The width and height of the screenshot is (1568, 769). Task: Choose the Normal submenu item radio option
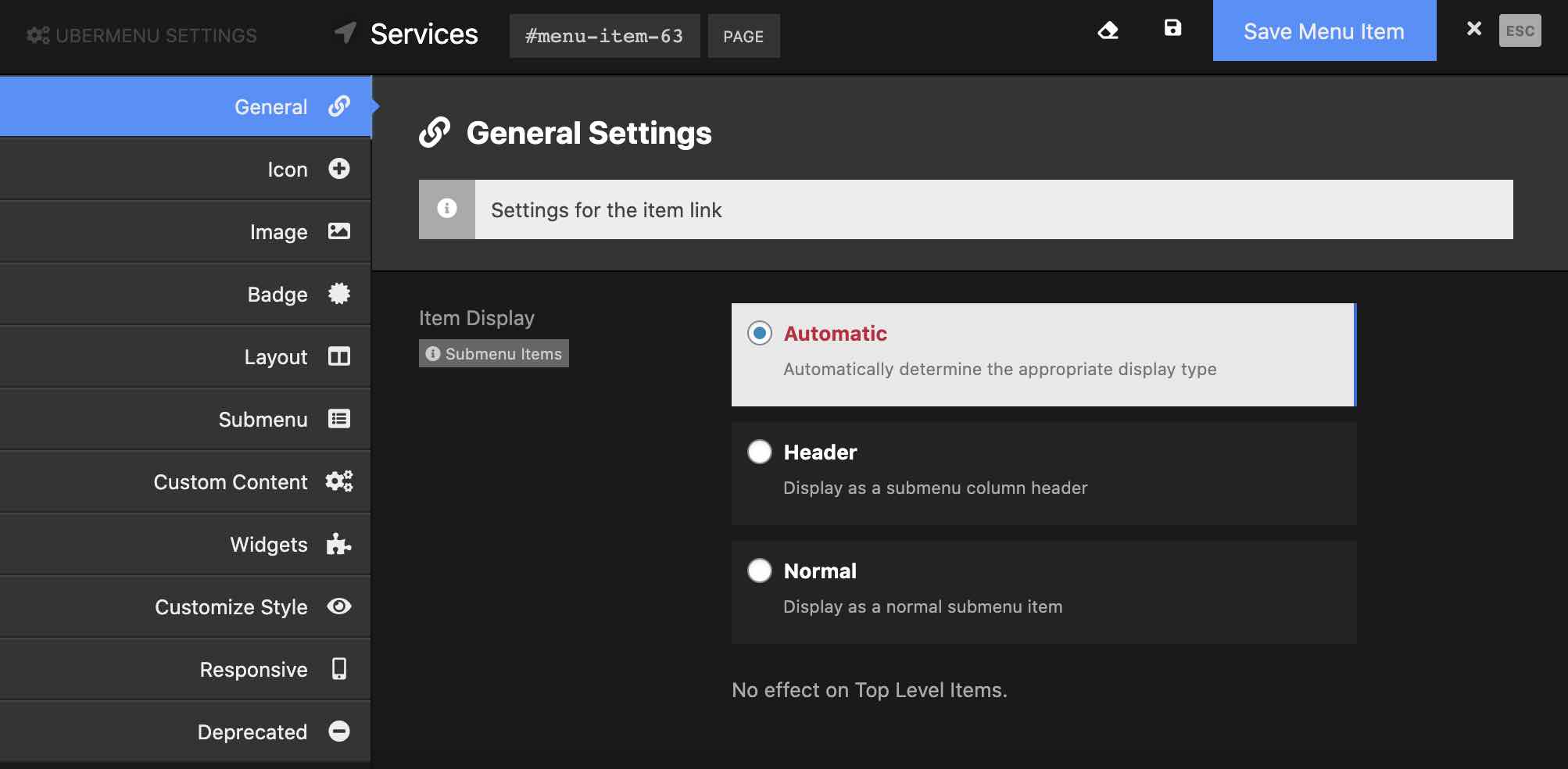759,571
